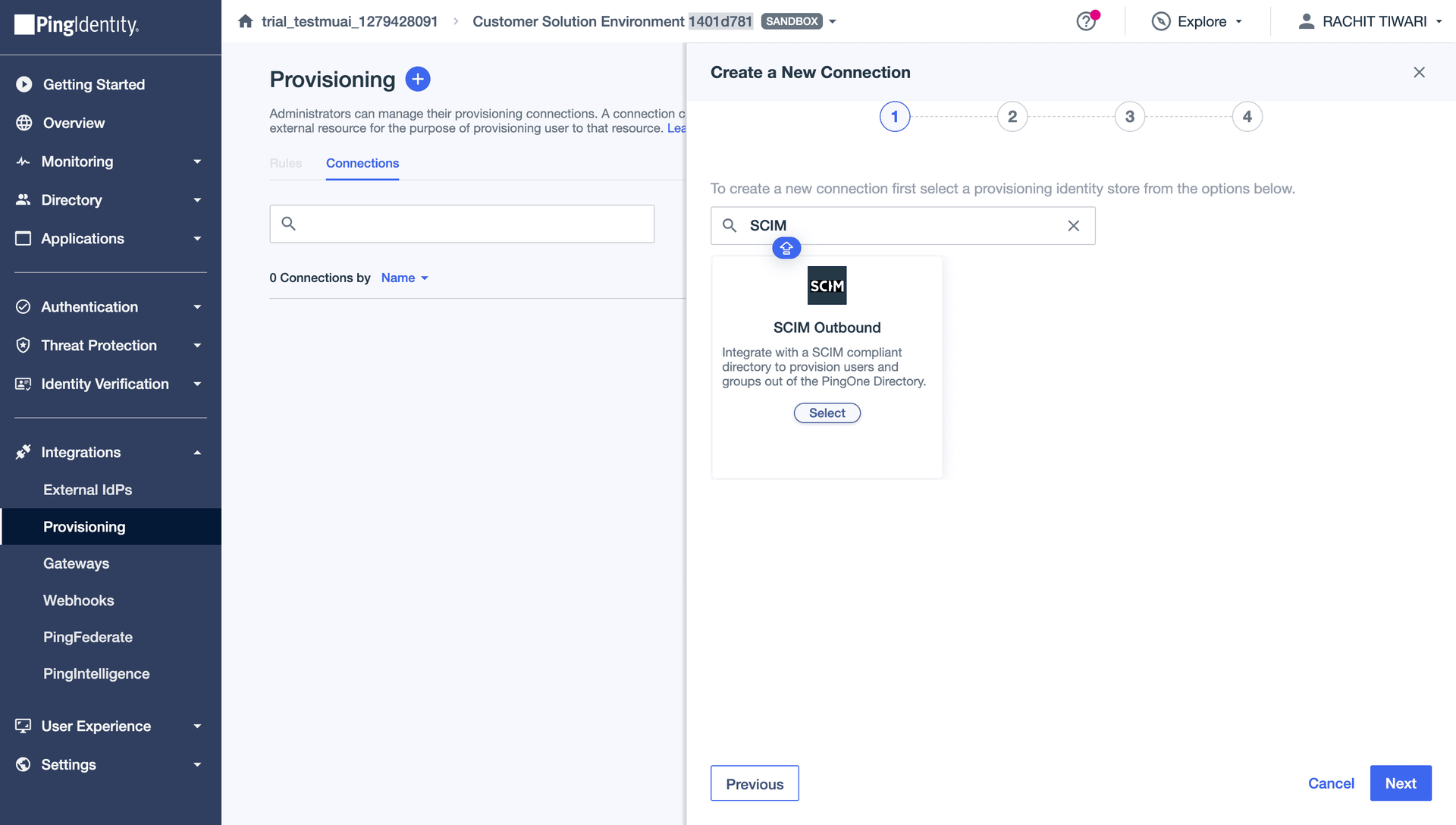The width and height of the screenshot is (1456, 825).
Task: Click the connections search input field
Action: [x=462, y=224]
